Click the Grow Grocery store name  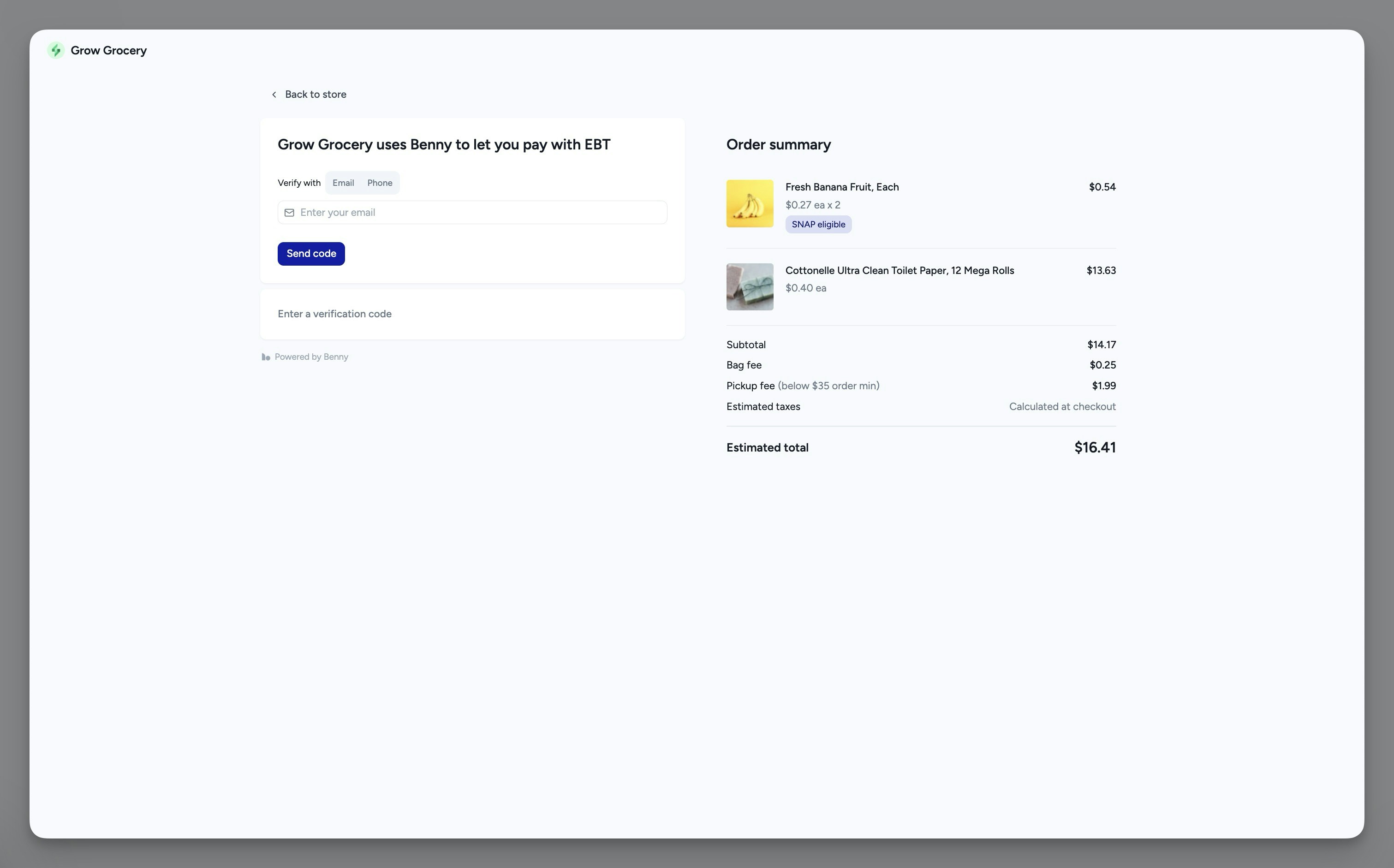click(108, 51)
